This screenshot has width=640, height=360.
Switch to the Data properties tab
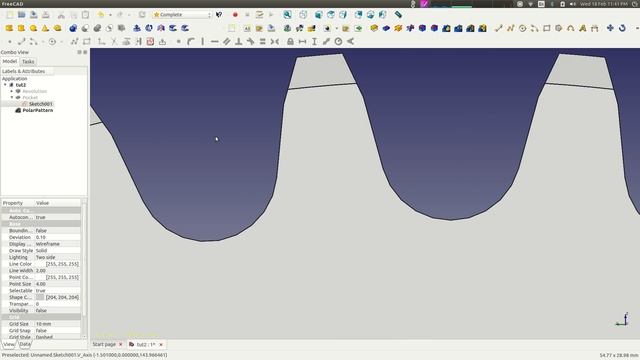(24, 344)
